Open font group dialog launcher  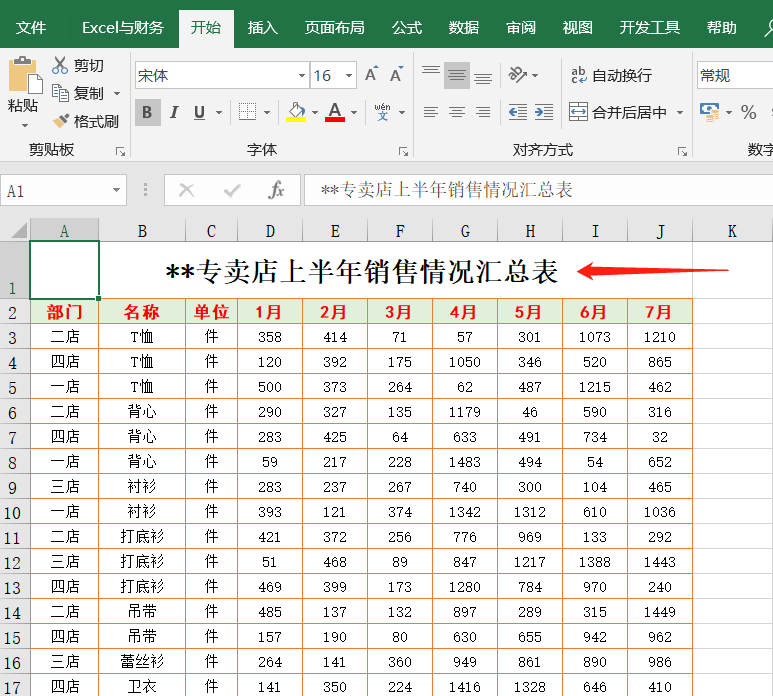pyautogui.click(x=403, y=151)
